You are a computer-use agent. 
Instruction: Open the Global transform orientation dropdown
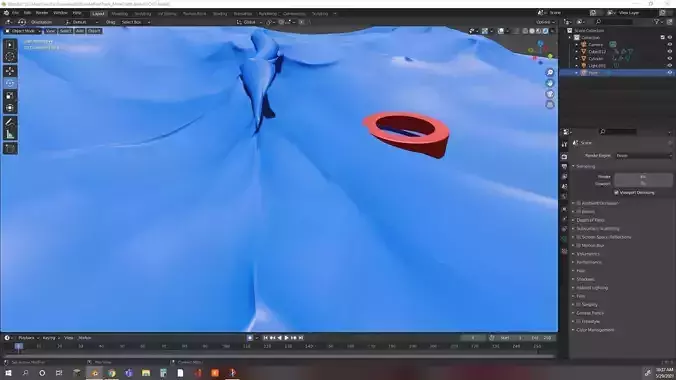249,22
